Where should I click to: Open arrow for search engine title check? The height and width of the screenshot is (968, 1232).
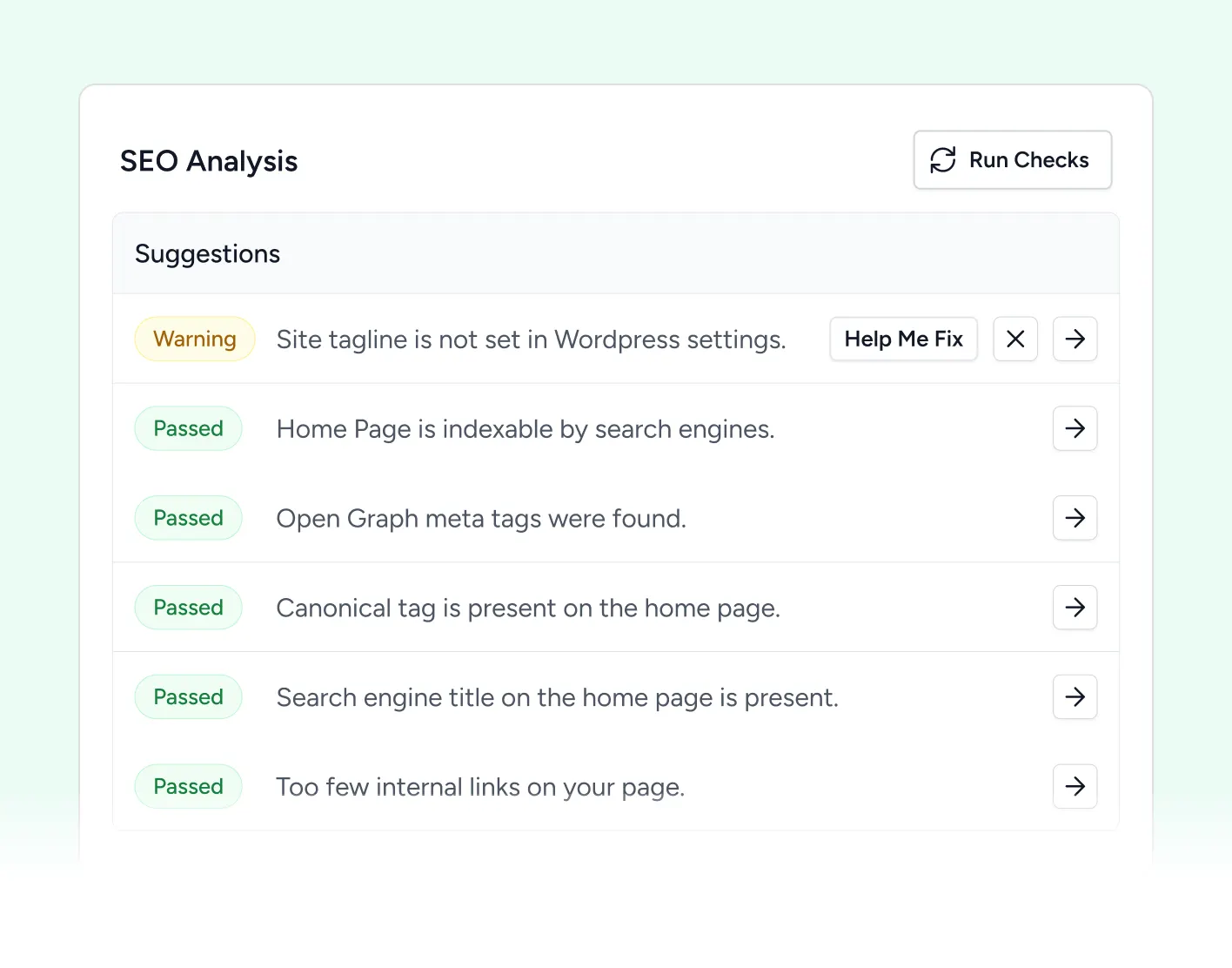click(1075, 696)
